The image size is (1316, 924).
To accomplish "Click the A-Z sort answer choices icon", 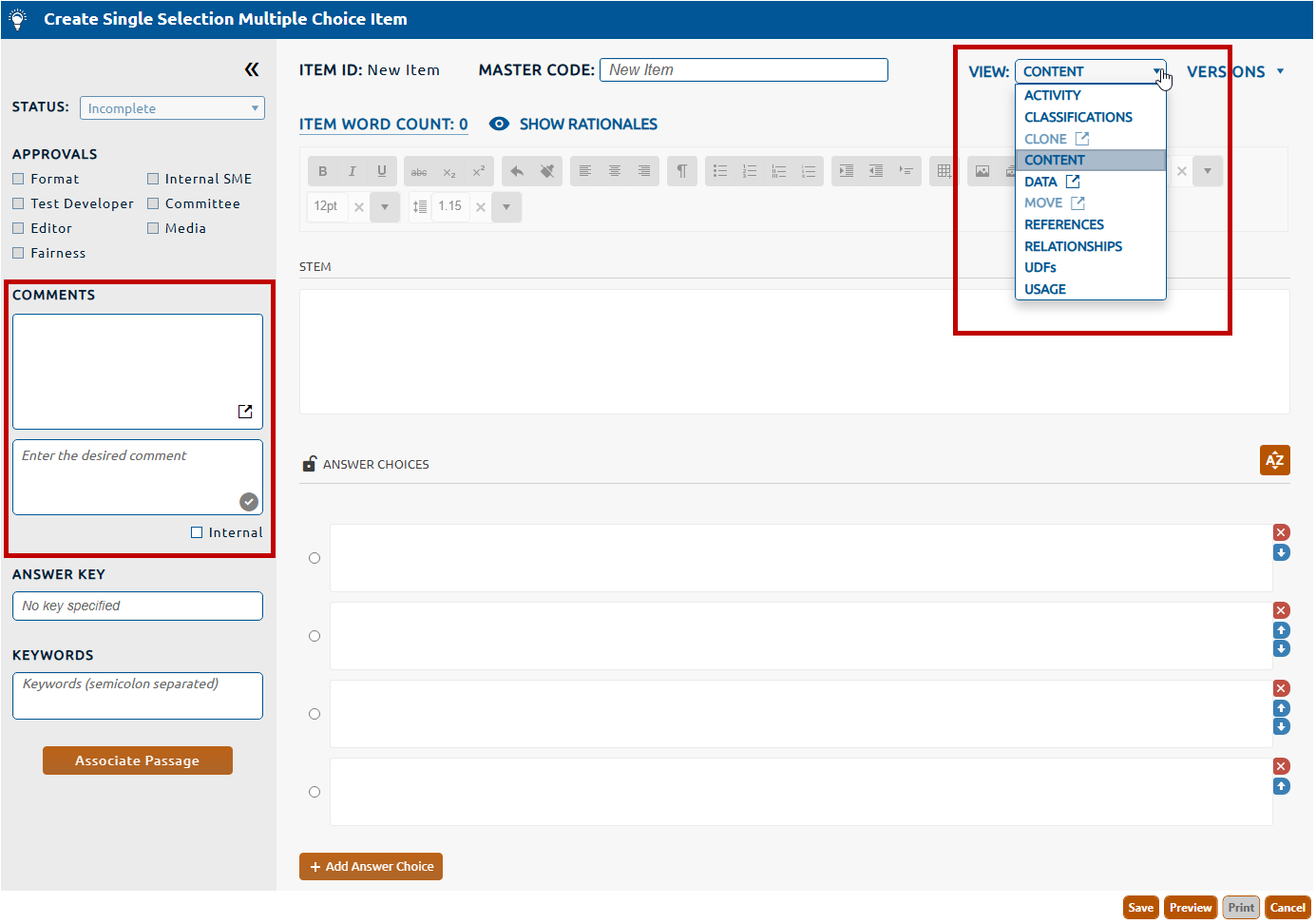I will tap(1274, 460).
